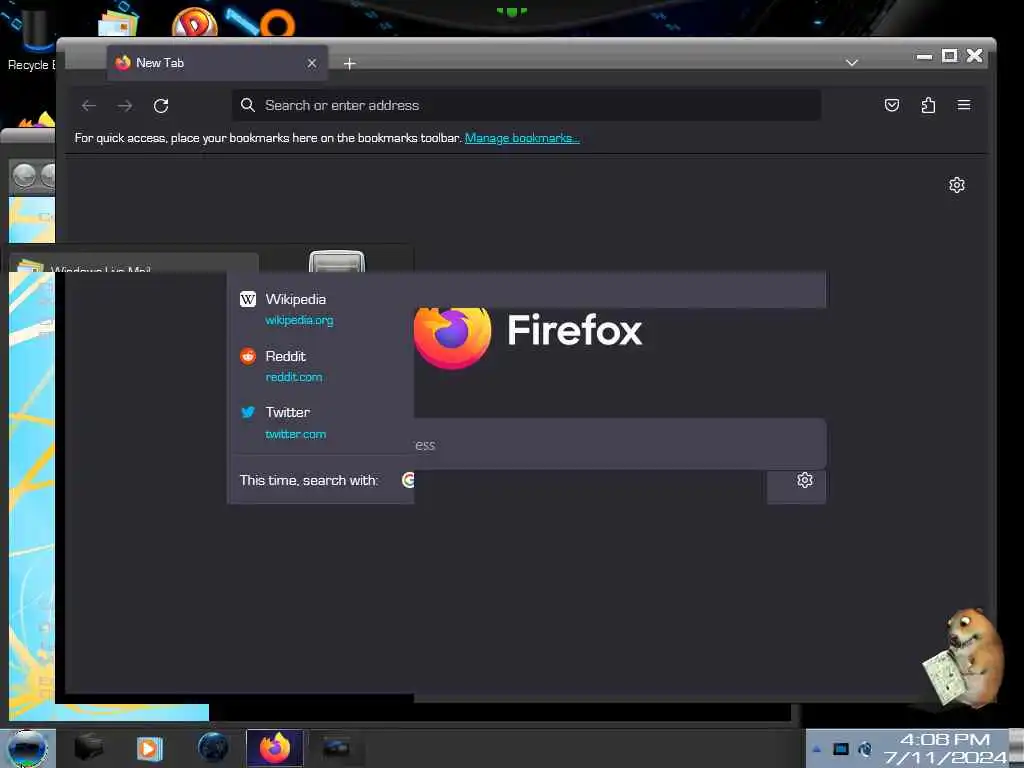Click the 'This time, search with:' label

pos(308,481)
